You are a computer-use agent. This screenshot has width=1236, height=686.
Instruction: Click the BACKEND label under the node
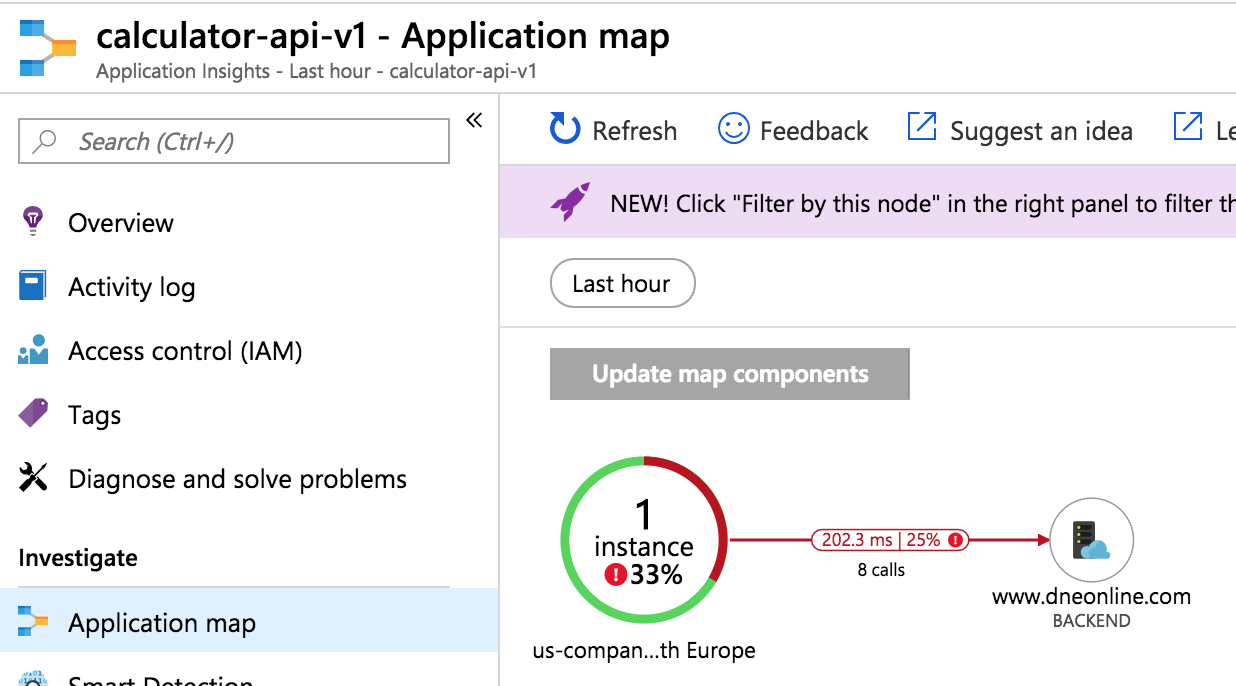(x=1091, y=621)
